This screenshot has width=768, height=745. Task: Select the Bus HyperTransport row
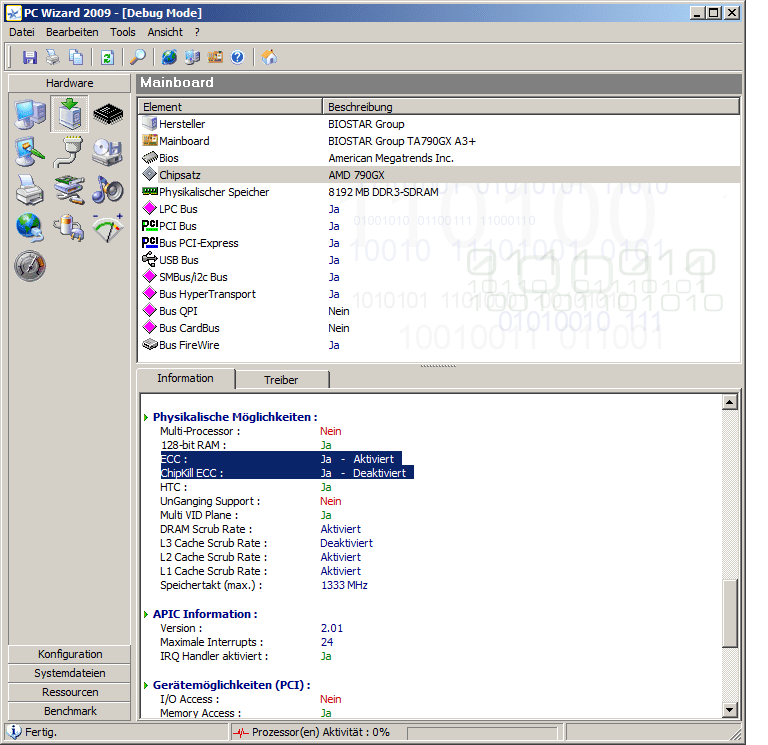pos(439,294)
